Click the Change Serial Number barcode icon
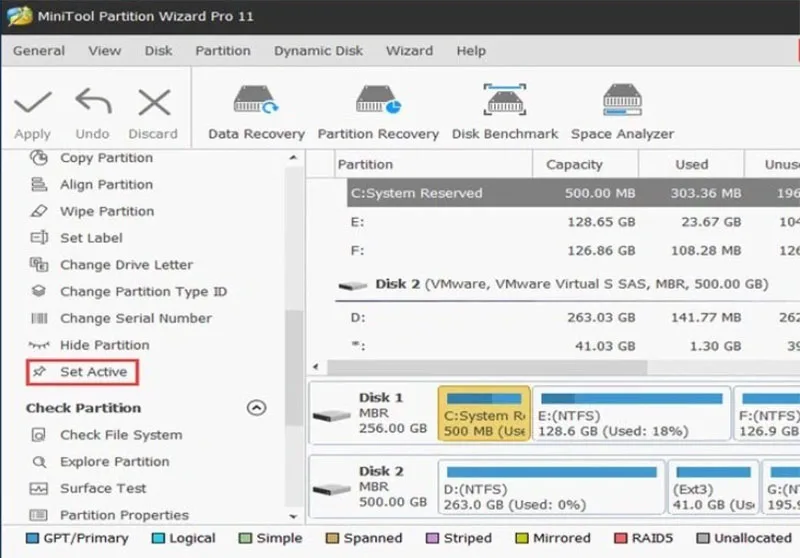 coord(39,318)
